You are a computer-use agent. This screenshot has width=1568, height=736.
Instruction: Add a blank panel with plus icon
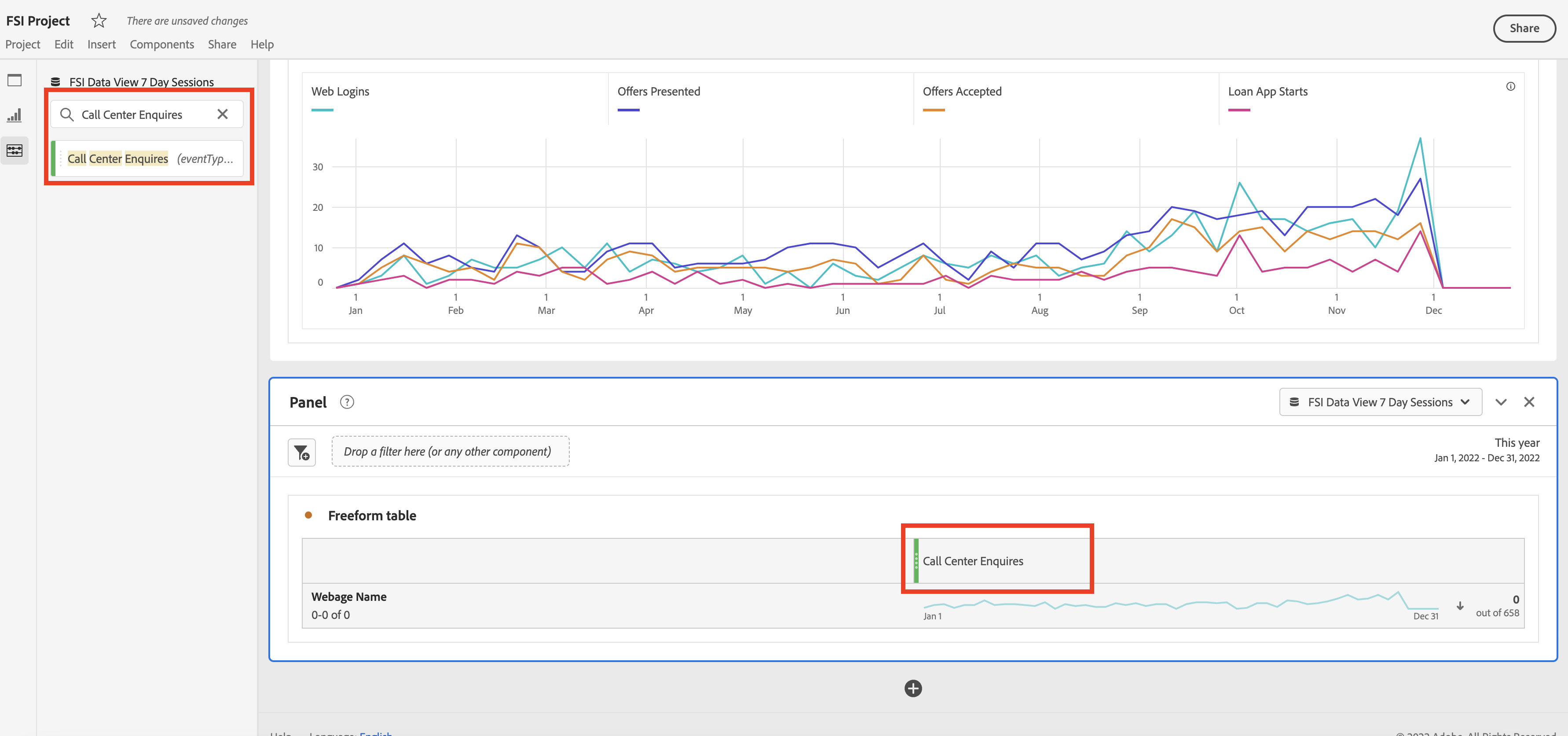[913, 688]
